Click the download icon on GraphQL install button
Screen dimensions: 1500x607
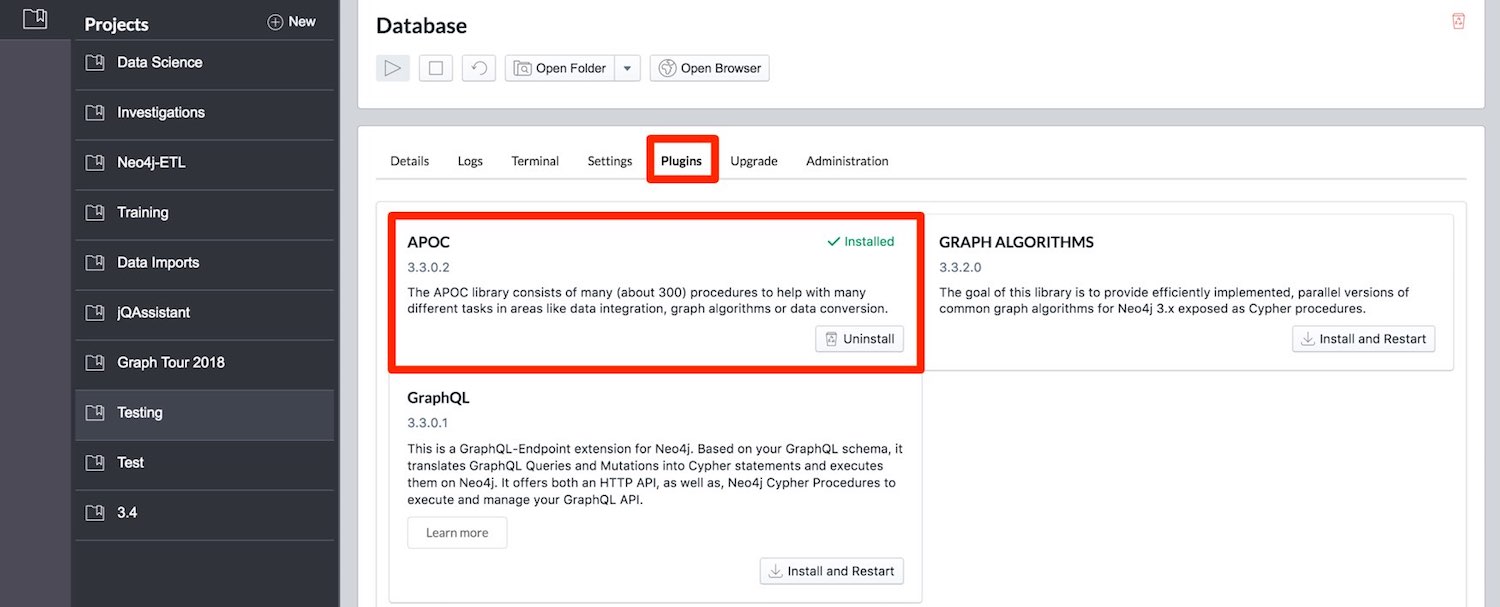click(x=775, y=571)
